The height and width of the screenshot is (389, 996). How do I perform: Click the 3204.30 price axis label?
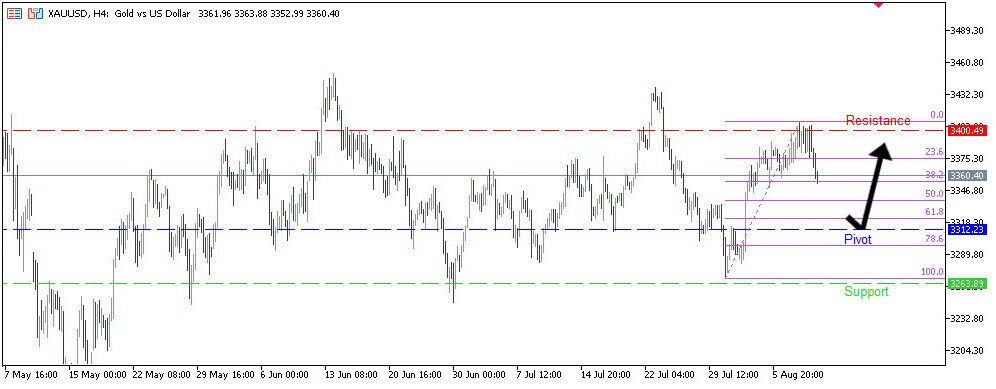[x=967, y=351]
